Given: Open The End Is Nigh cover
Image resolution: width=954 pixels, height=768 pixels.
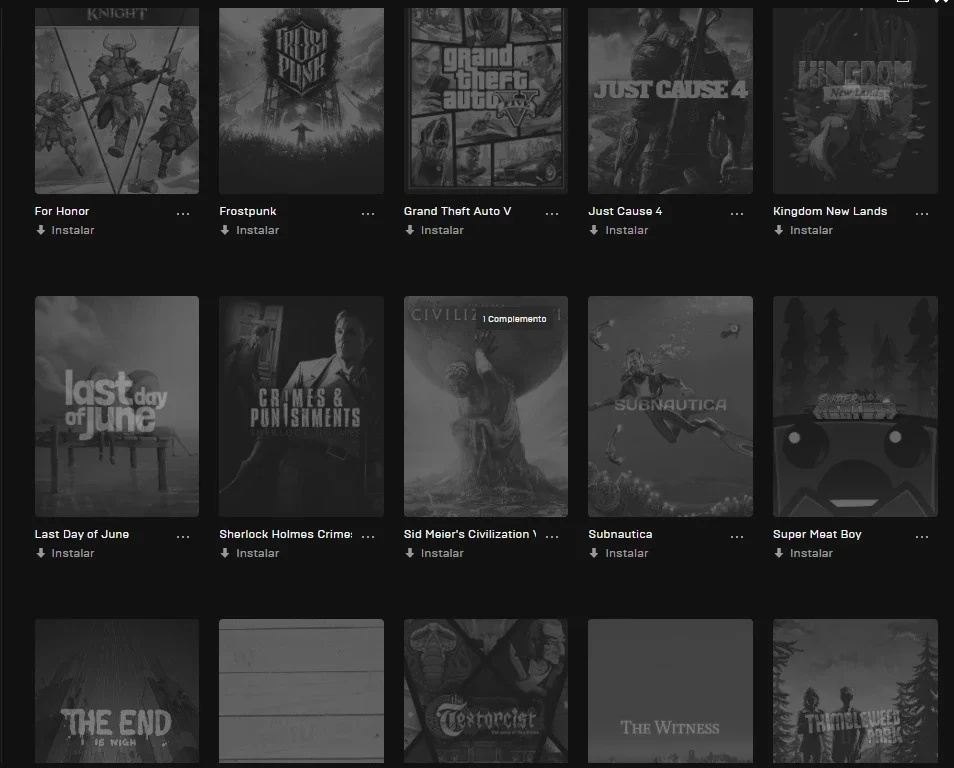Looking at the screenshot, I should pos(117,691).
